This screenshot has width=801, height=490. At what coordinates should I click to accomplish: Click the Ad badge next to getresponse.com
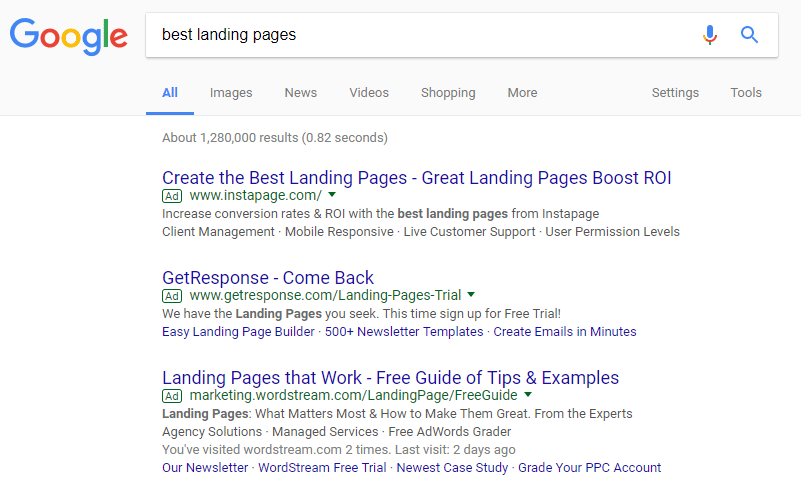[x=172, y=296]
